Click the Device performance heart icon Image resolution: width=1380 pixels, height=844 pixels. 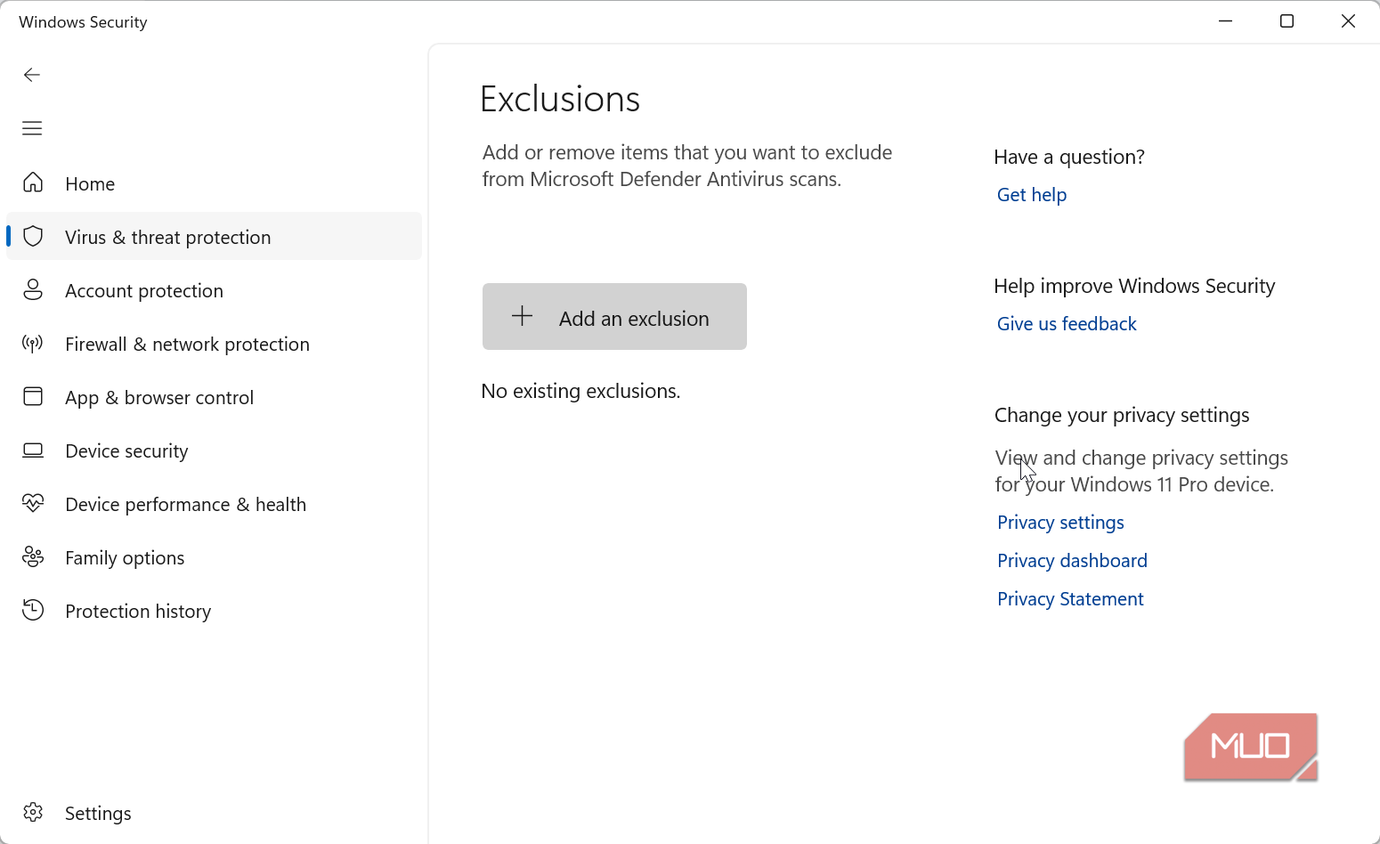click(33, 504)
